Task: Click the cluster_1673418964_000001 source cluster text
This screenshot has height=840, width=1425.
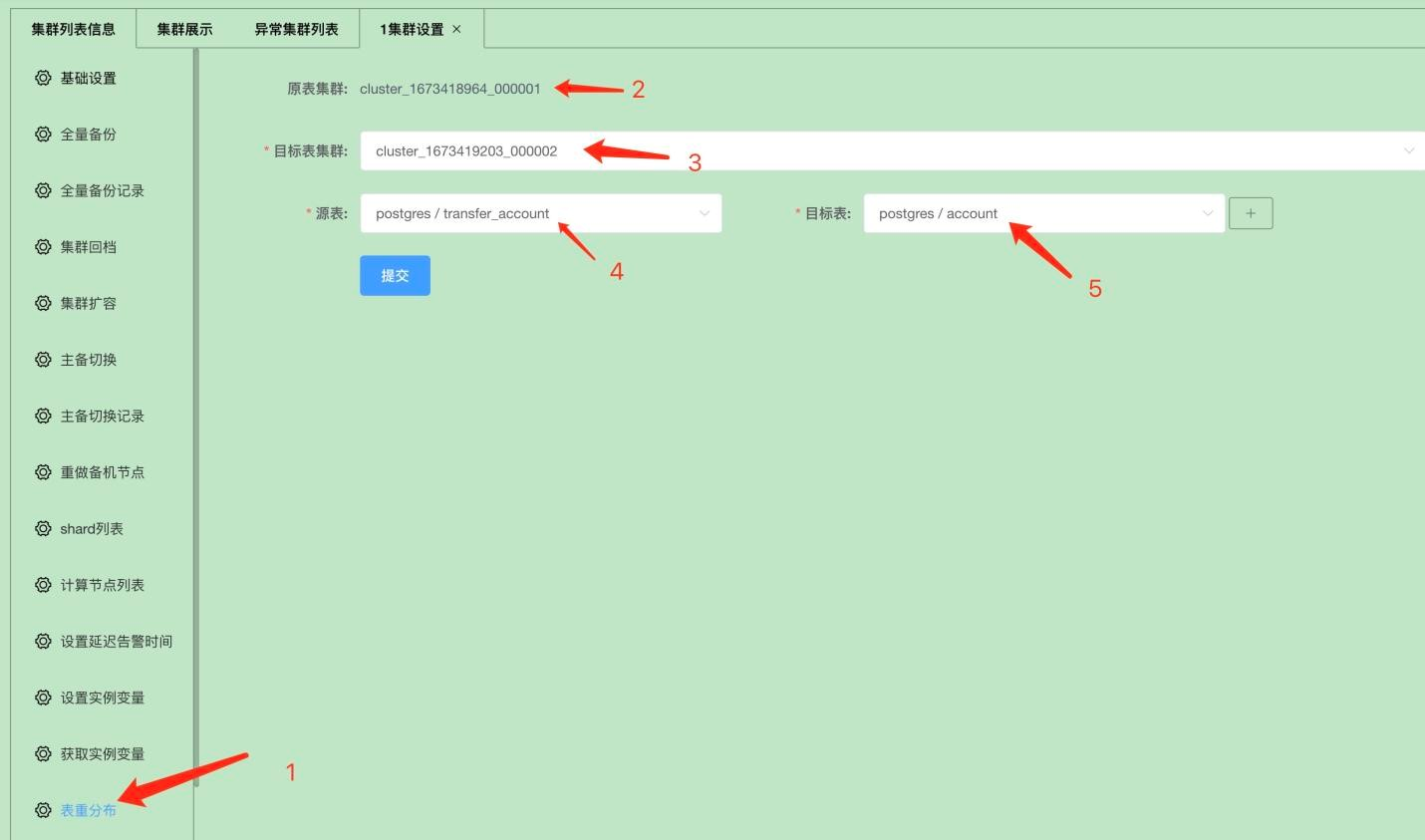Action: (x=450, y=89)
